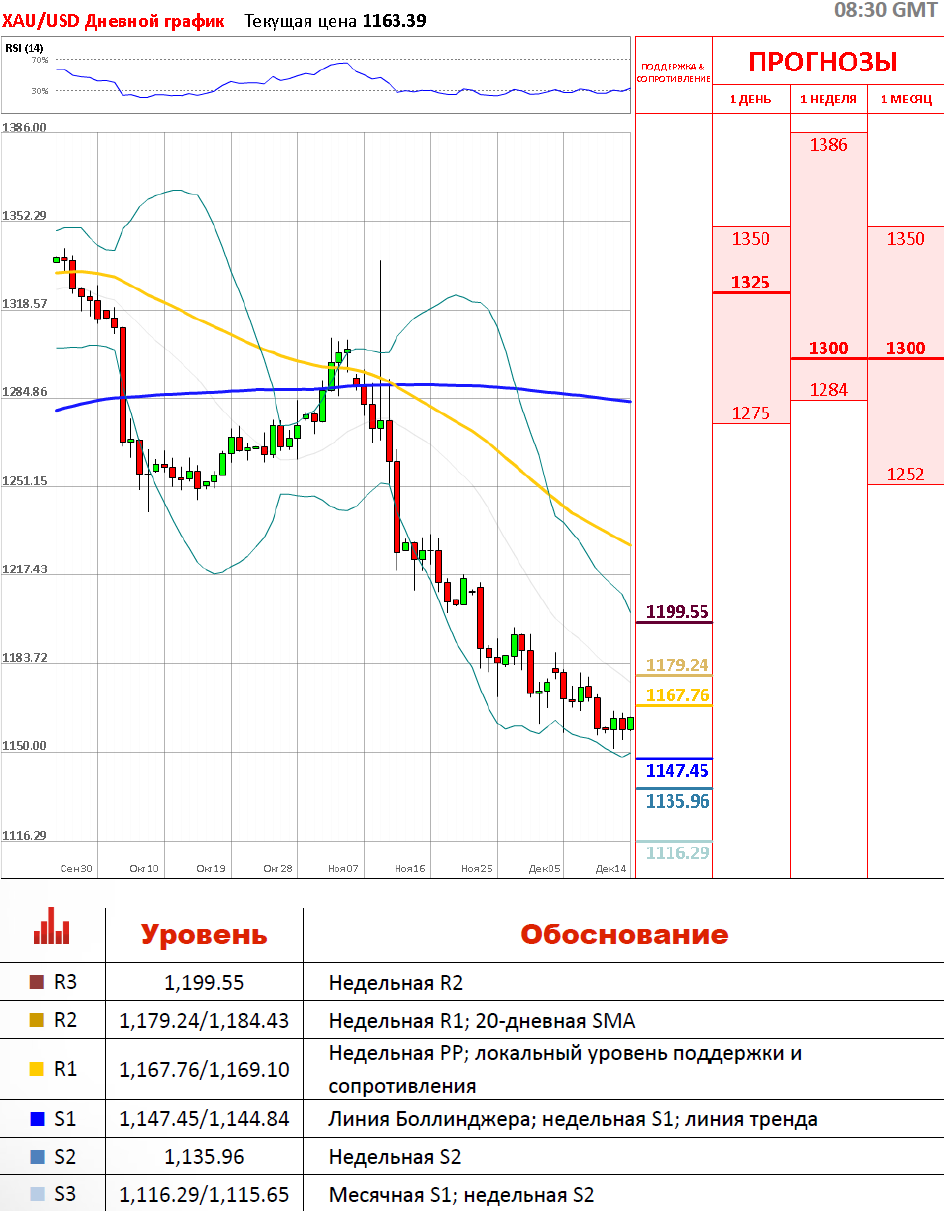This screenshot has width=944, height=1211.
Task: Click the Уровень column header
Action: (204, 935)
